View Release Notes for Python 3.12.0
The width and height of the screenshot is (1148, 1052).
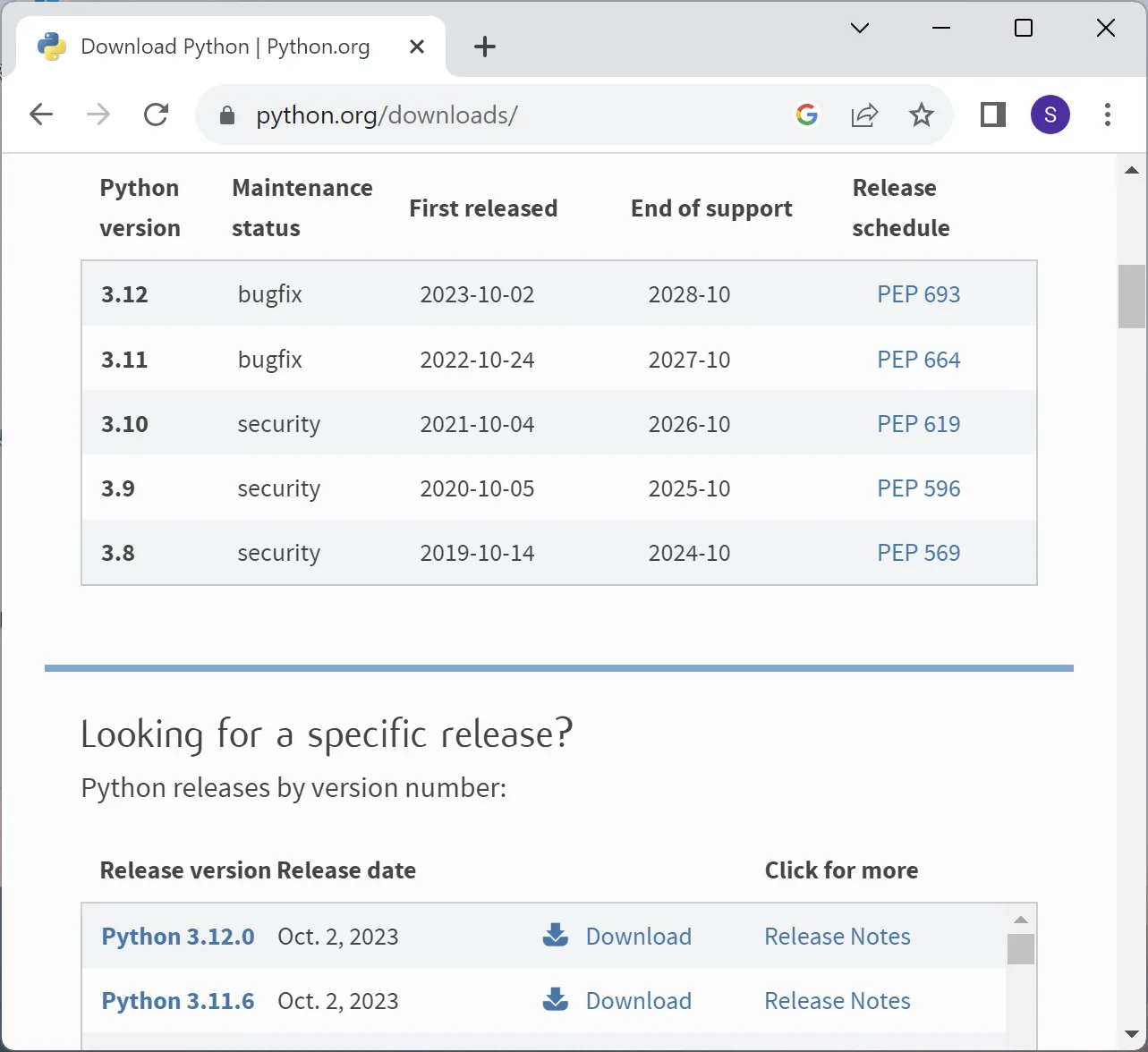pos(836,936)
